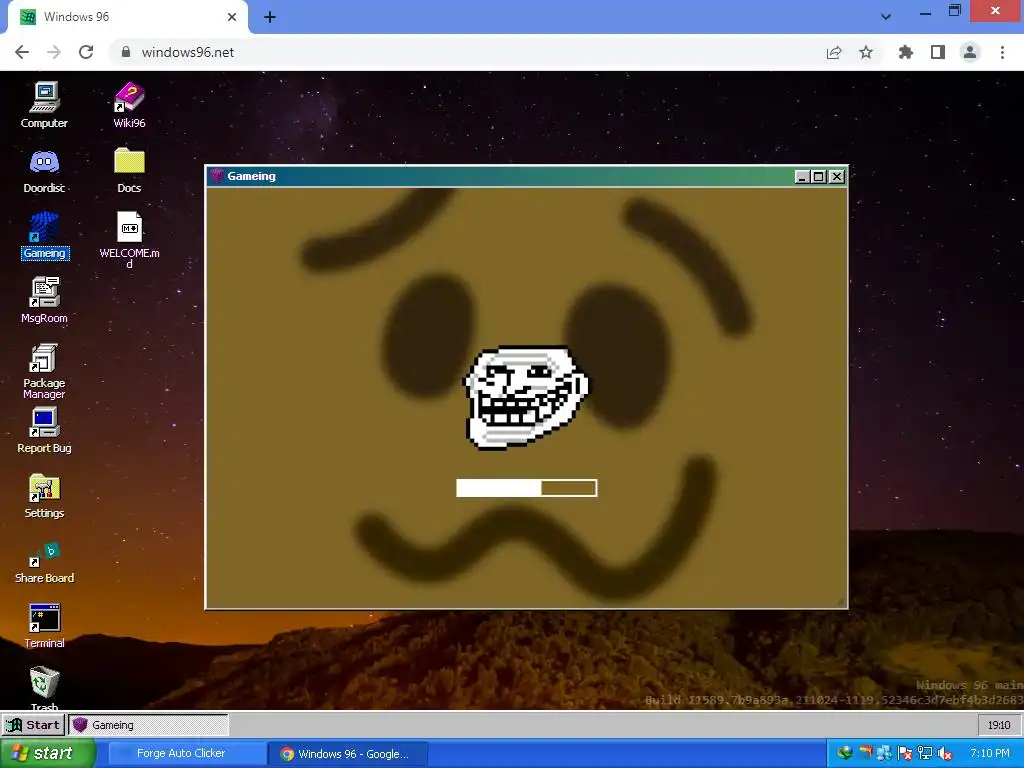Open the WELCOME.md file icon

click(129, 239)
